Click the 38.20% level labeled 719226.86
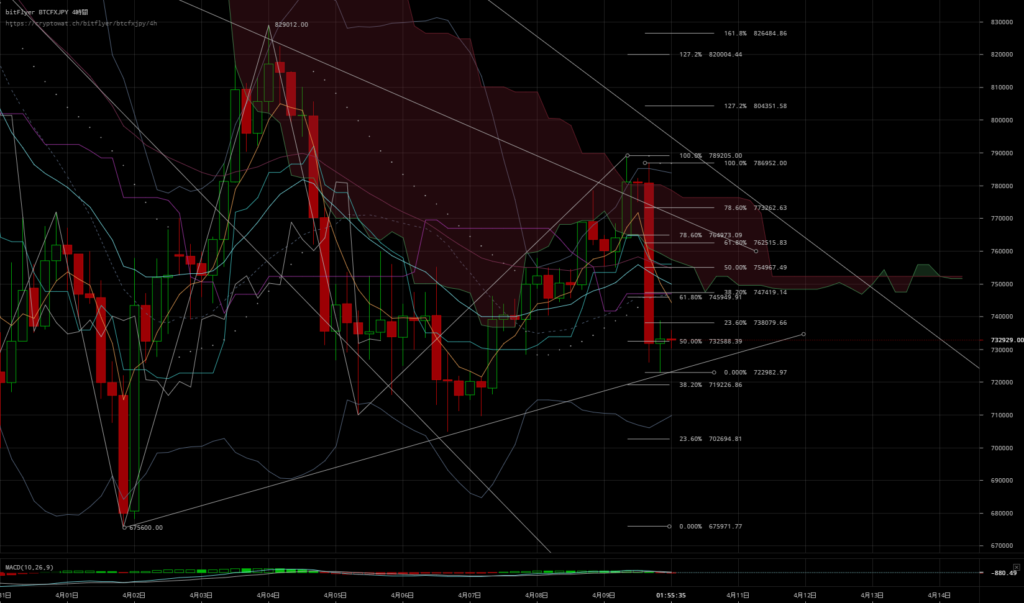The height and width of the screenshot is (603, 1024). pos(710,385)
